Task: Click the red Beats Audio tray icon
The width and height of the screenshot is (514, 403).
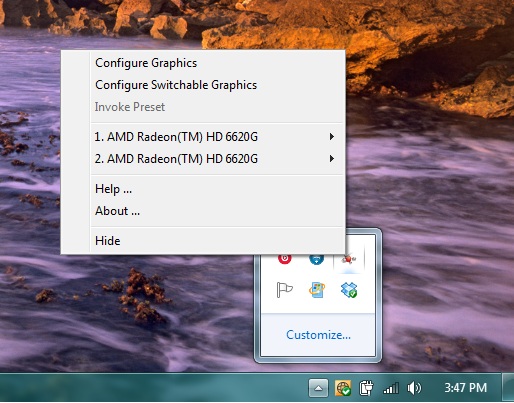Action: (x=284, y=259)
